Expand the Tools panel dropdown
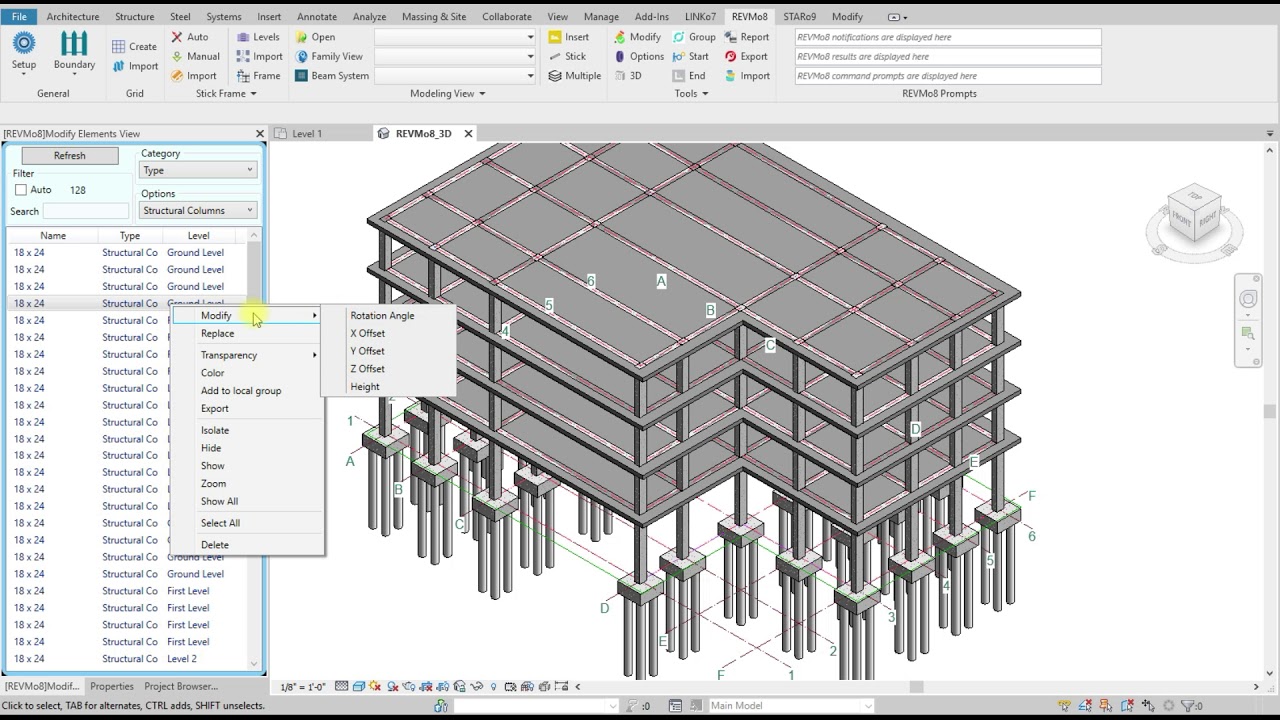This screenshot has width=1280, height=720. tap(691, 93)
